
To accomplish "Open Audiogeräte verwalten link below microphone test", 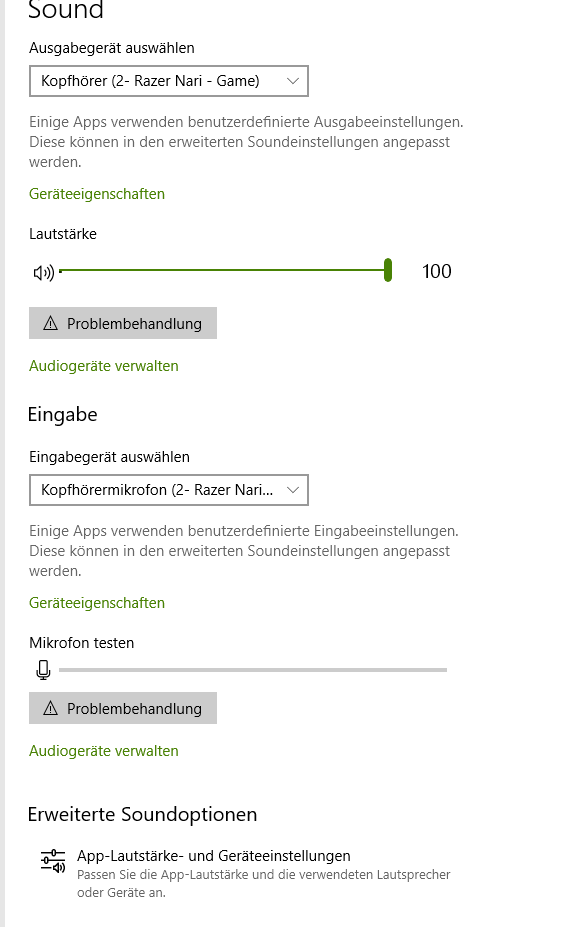I will [x=103, y=751].
